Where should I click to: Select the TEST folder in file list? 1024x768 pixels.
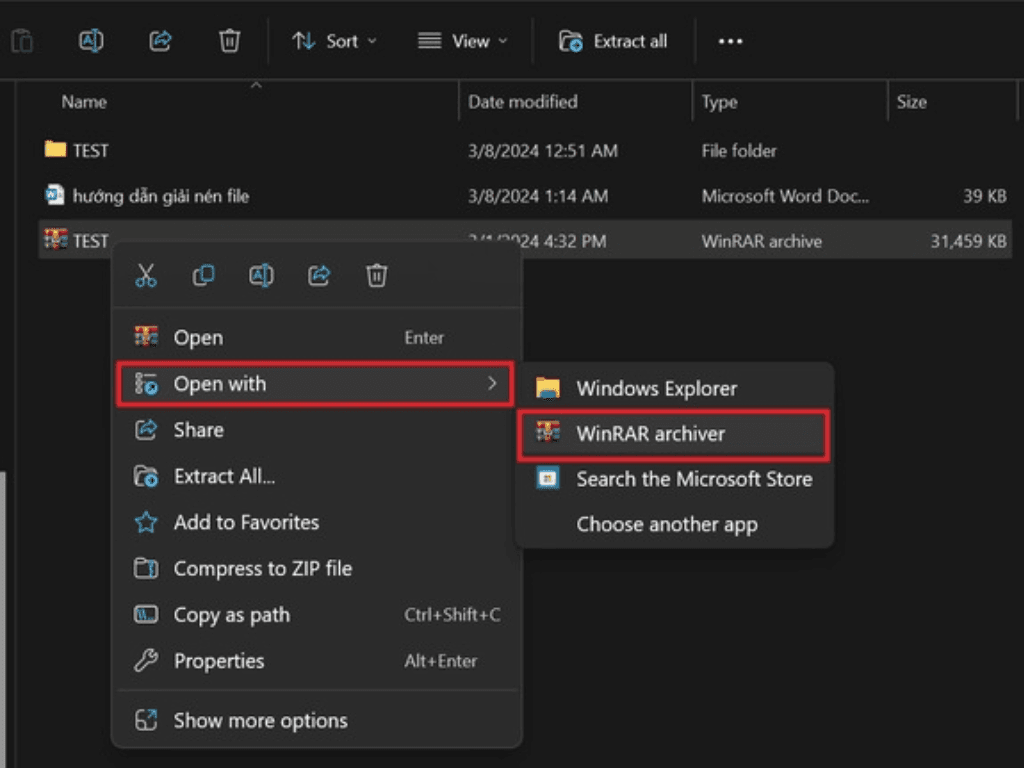coord(90,151)
